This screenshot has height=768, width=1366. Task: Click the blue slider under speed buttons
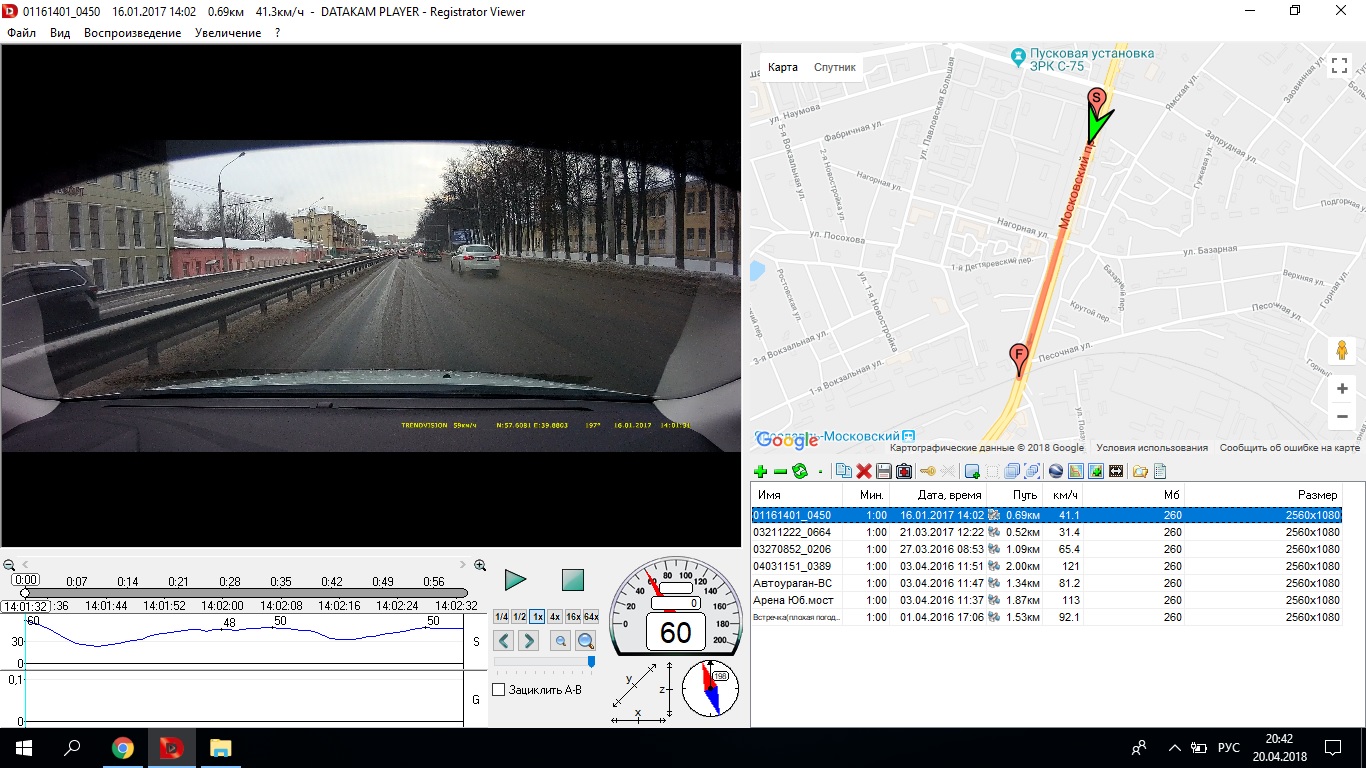(x=591, y=661)
